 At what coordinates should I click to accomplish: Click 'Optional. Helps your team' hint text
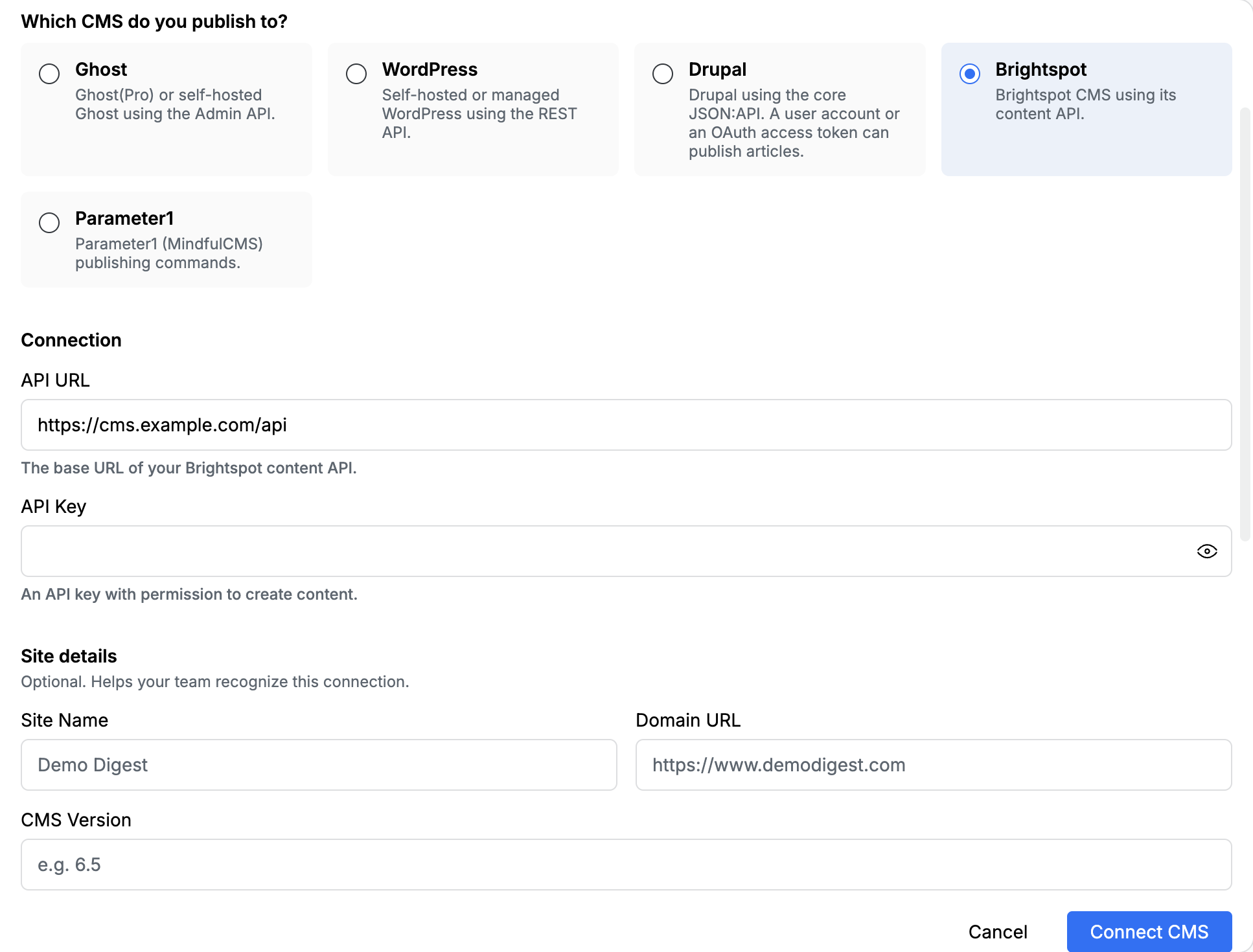coord(215,682)
